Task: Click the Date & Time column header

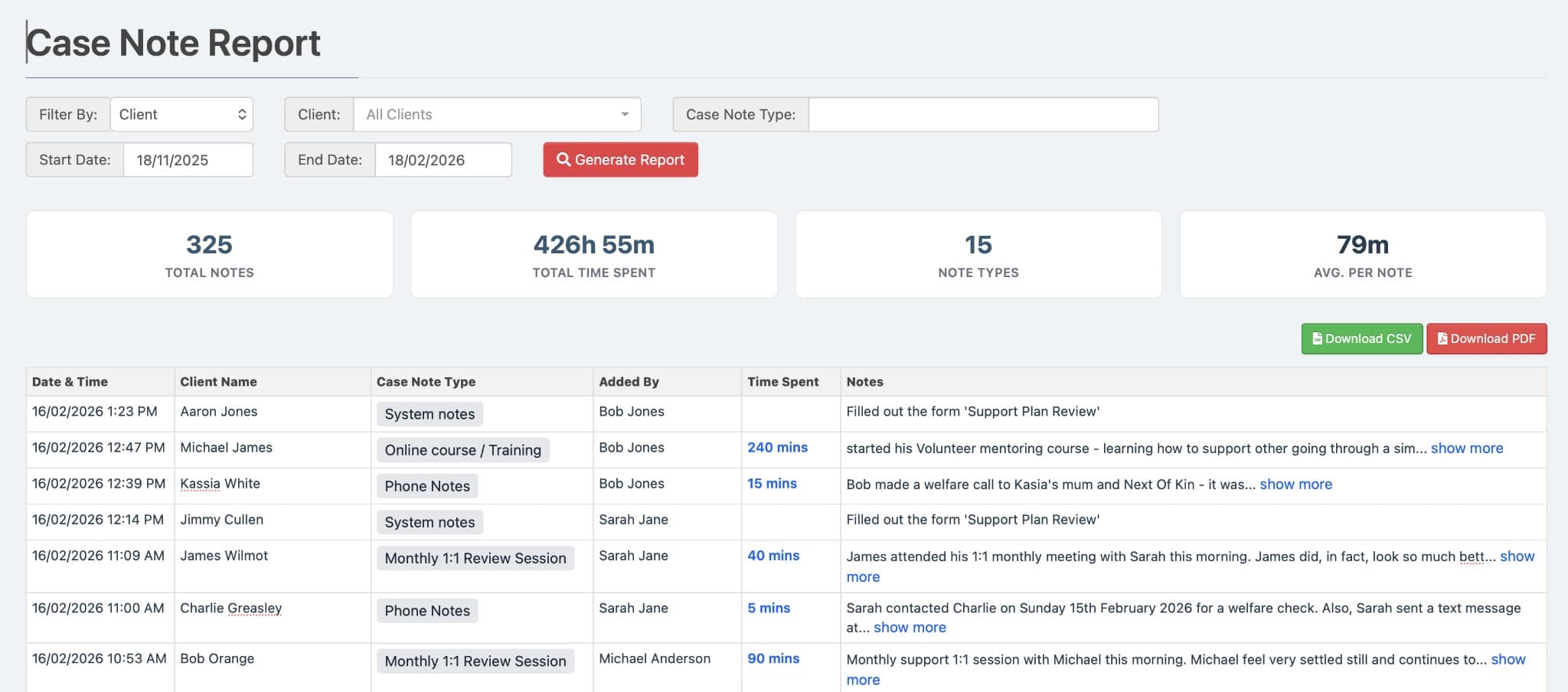Action: pyautogui.click(x=70, y=382)
